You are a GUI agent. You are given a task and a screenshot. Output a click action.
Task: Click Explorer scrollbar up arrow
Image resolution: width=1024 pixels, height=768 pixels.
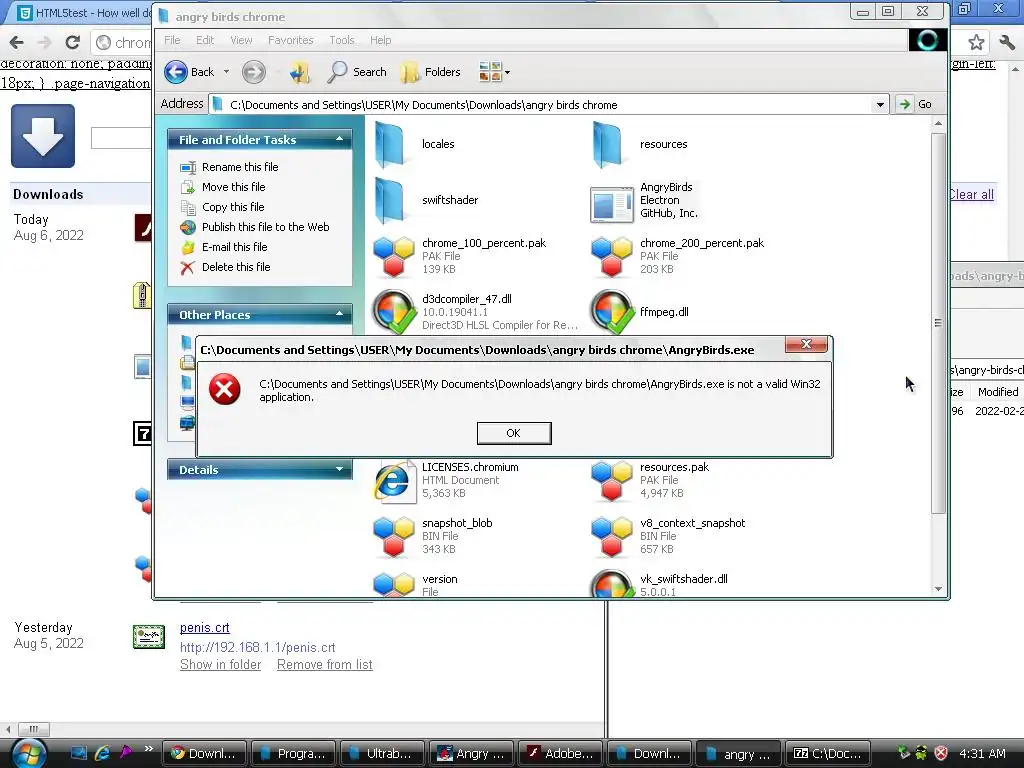pos(938,123)
